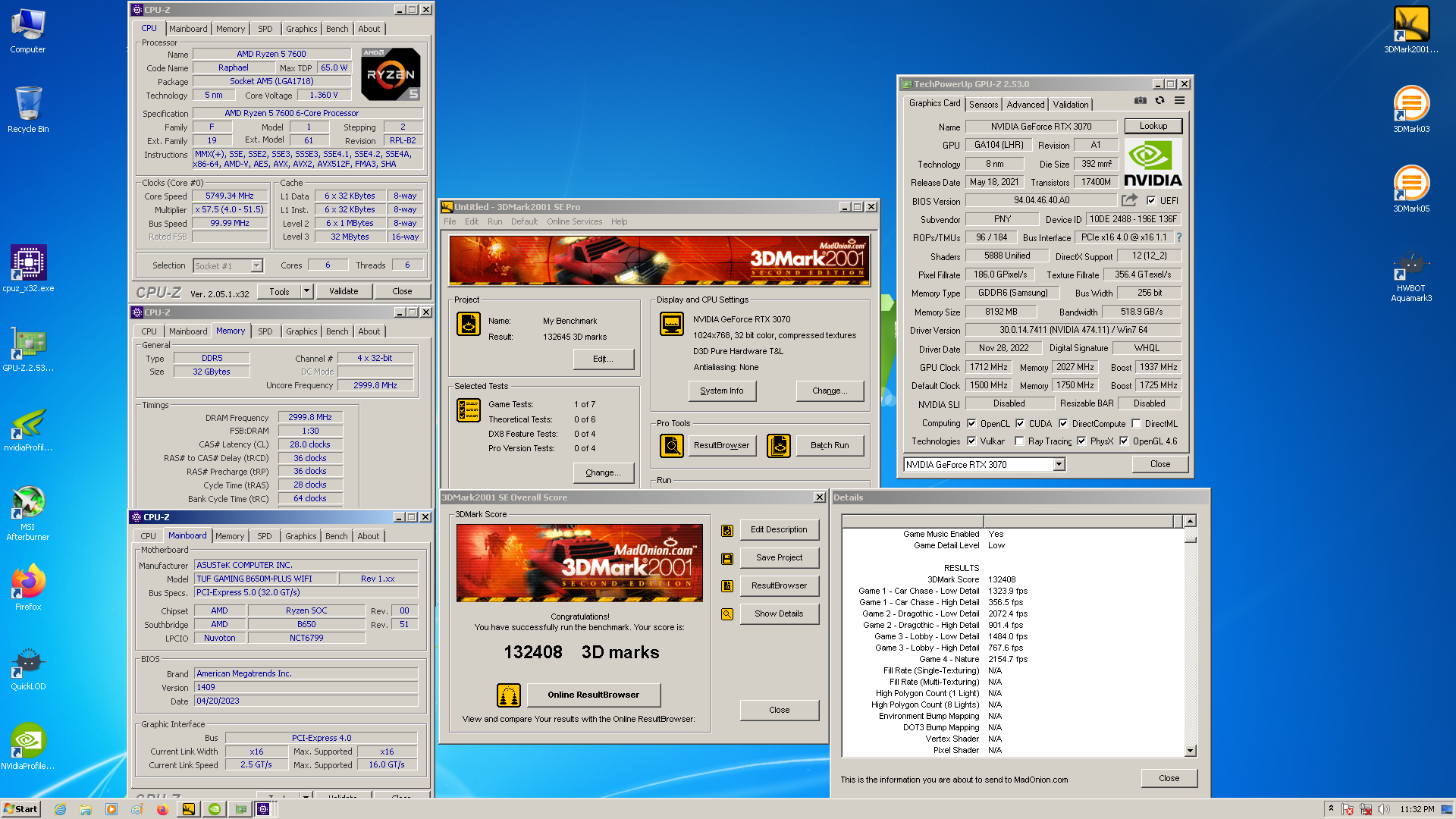
Task: Toggle the DirectCompute checkbox
Action: tap(1063, 424)
